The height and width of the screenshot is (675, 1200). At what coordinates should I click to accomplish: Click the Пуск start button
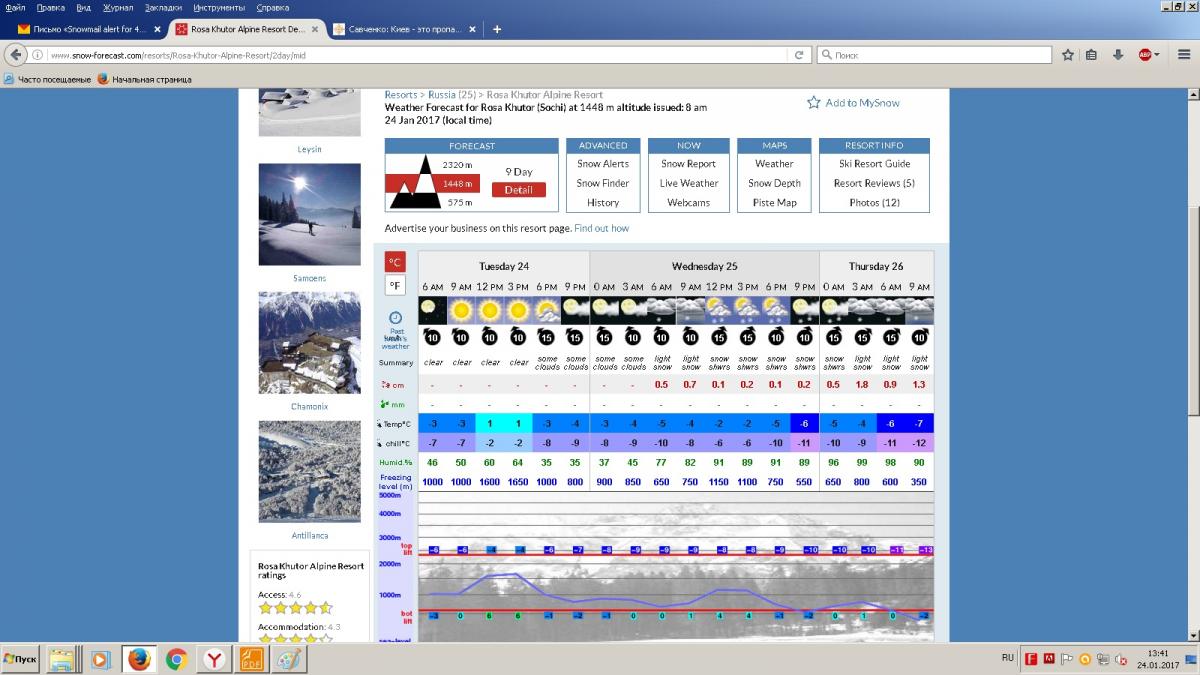pyautogui.click(x=21, y=659)
